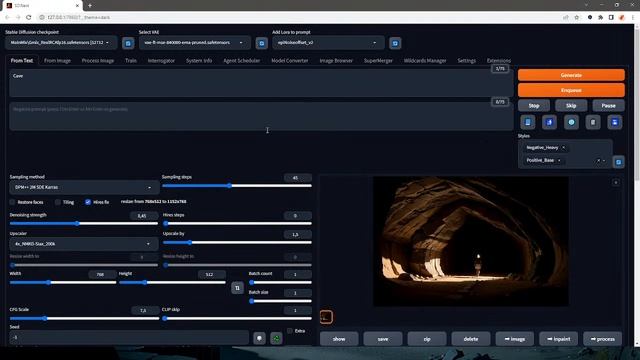Refresh the Select VAE list
This screenshot has width=640, height=360.
pyautogui.click(x=262, y=43)
